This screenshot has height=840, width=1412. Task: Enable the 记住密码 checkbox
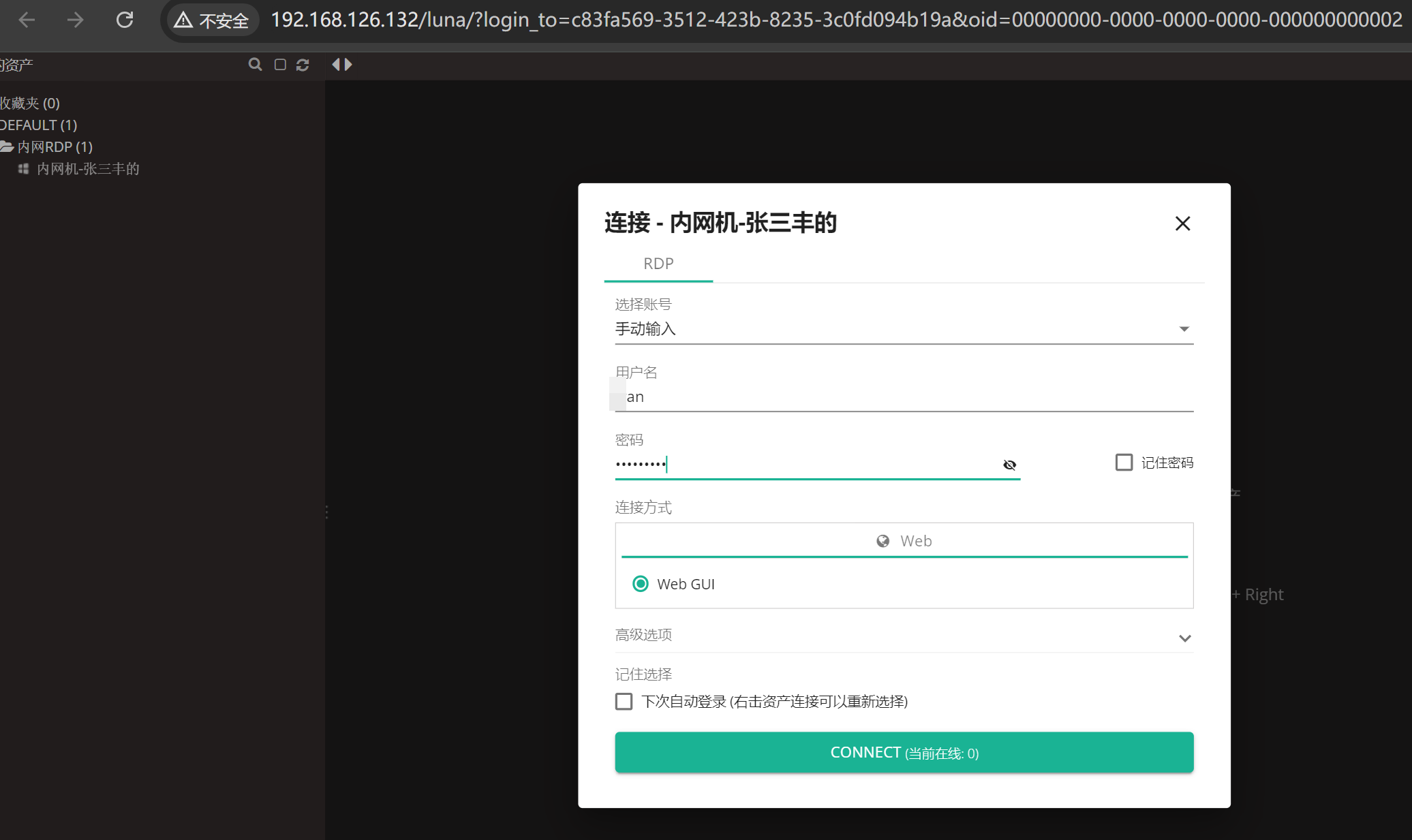(x=1124, y=463)
